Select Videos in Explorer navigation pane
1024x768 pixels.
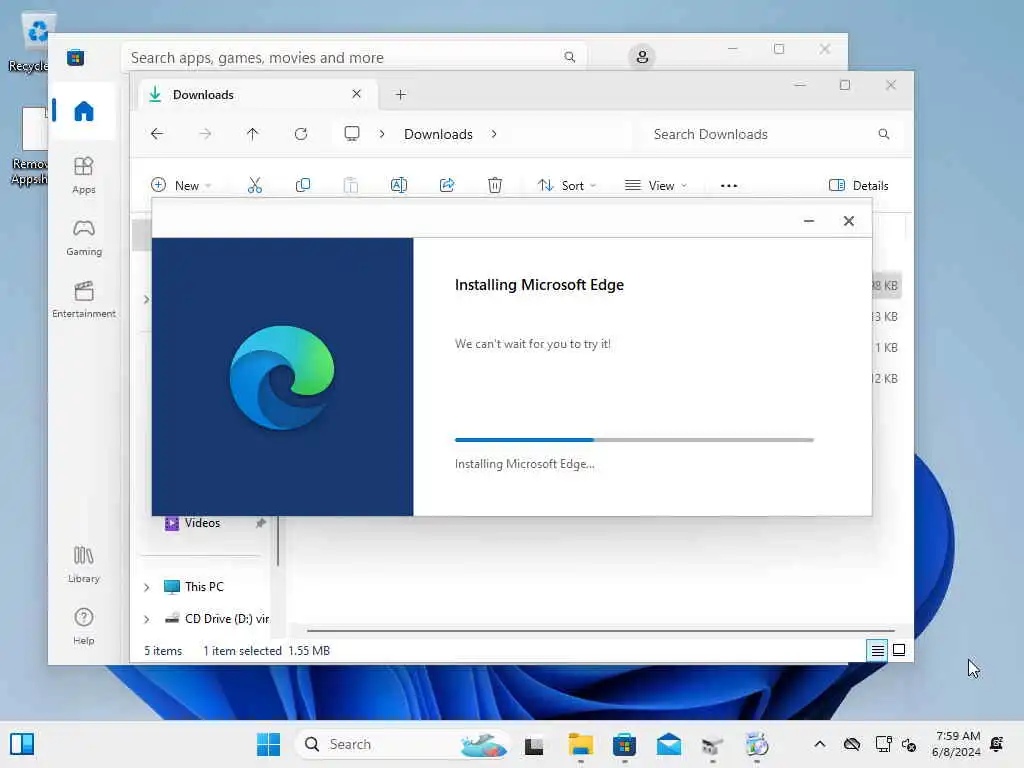(202, 523)
